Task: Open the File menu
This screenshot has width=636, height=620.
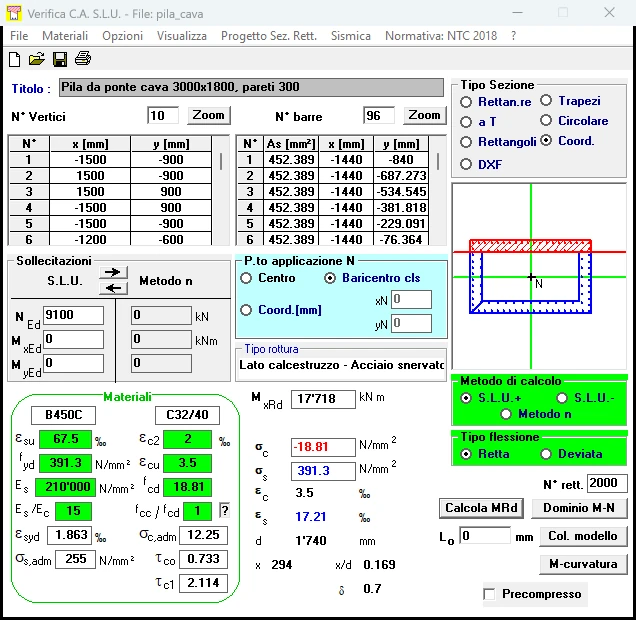Action: (x=19, y=36)
